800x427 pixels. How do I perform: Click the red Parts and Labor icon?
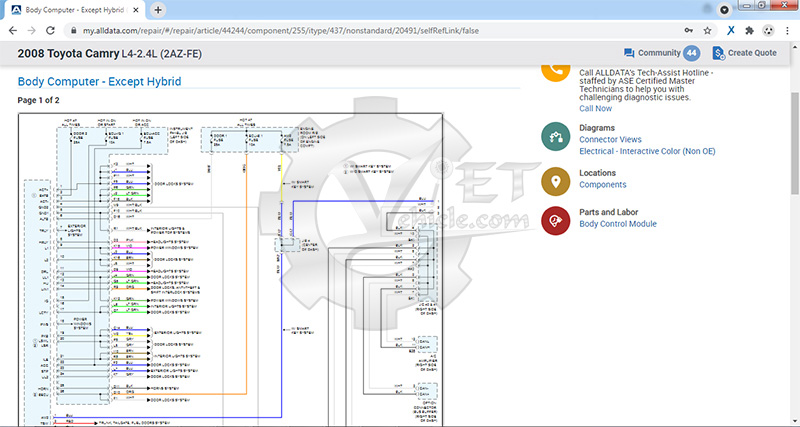pyautogui.click(x=555, y=221)
